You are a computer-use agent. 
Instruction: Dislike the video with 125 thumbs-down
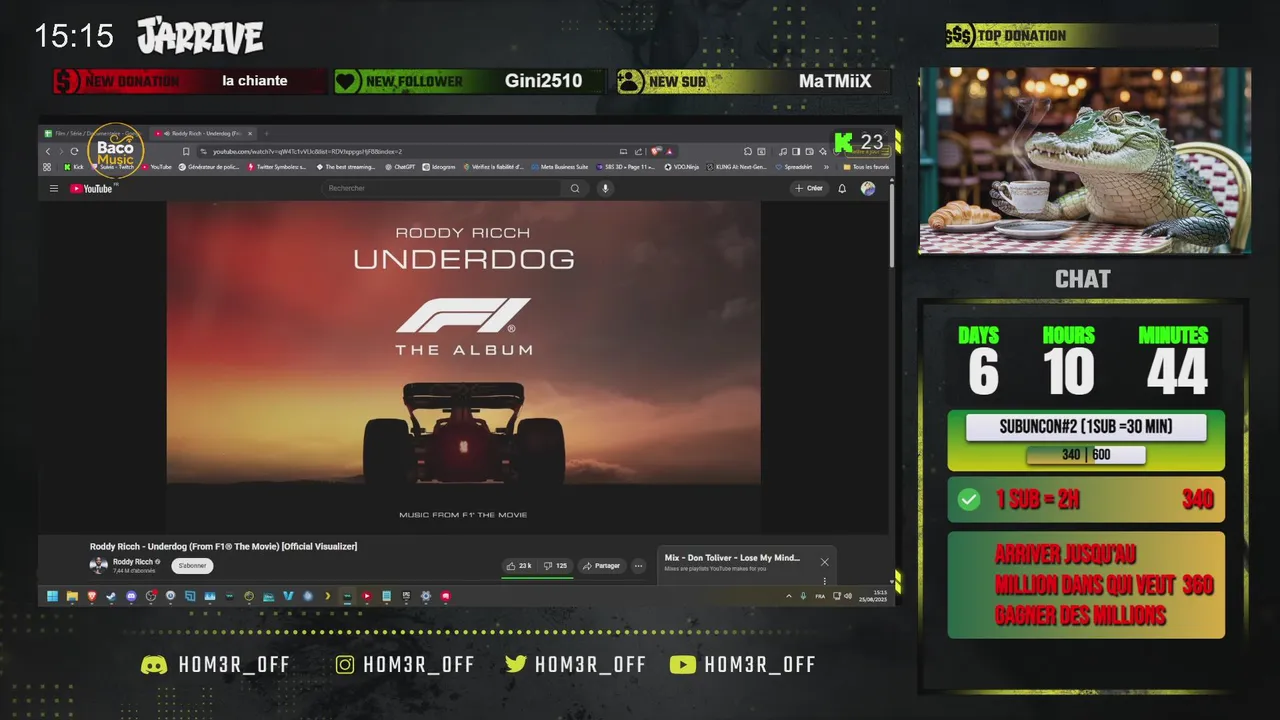(556, 566)
